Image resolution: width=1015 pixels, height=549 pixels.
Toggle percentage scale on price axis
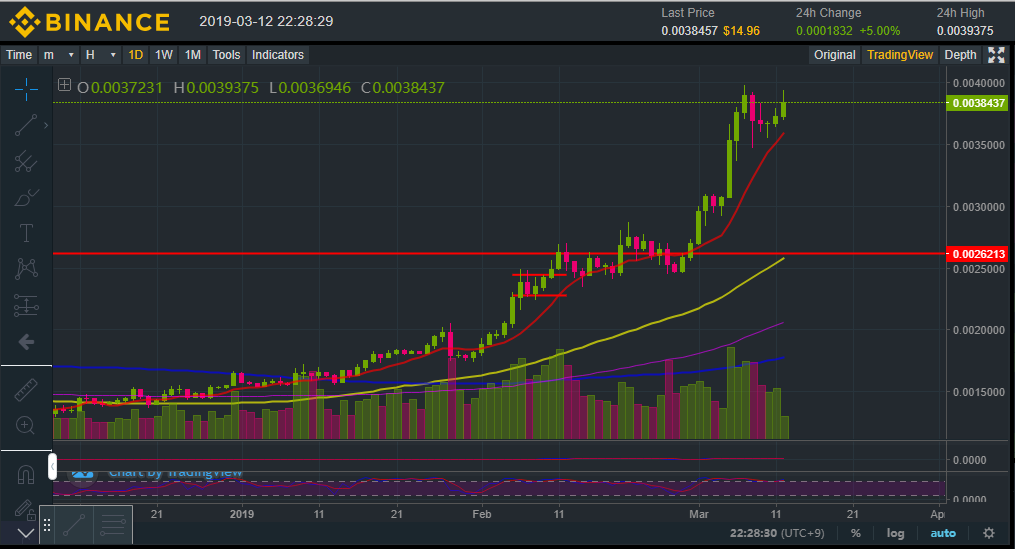click(855, 533)
